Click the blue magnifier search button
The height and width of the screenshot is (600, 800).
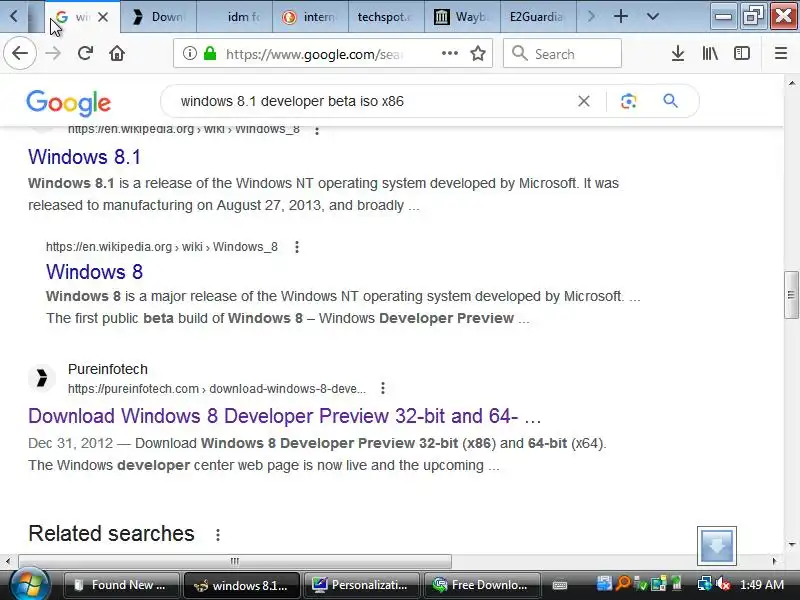click(670, 101)
